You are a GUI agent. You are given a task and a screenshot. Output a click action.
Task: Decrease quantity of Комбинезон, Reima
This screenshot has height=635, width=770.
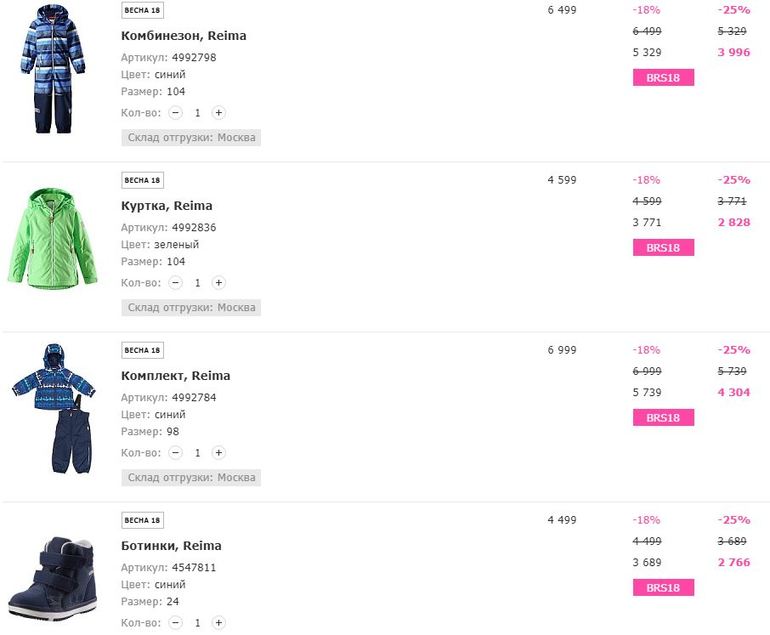[176, 113]
